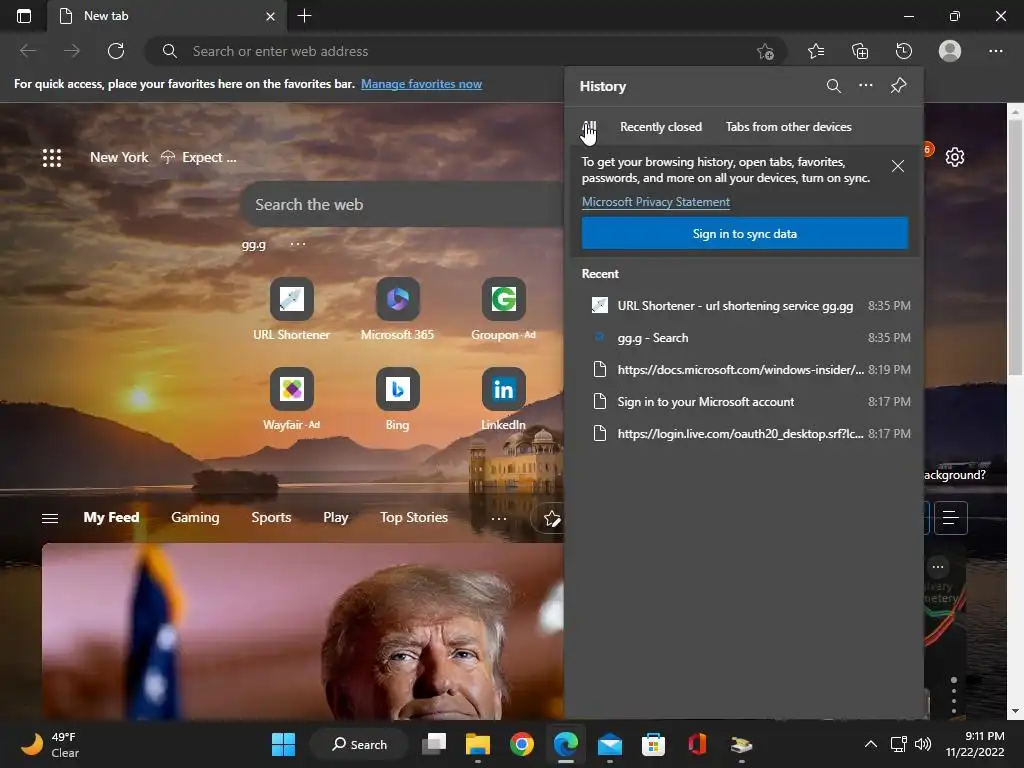The image size is (1024, 768).
Task: Show more feed categories ellipsis
Action: [x=498, y=519]
